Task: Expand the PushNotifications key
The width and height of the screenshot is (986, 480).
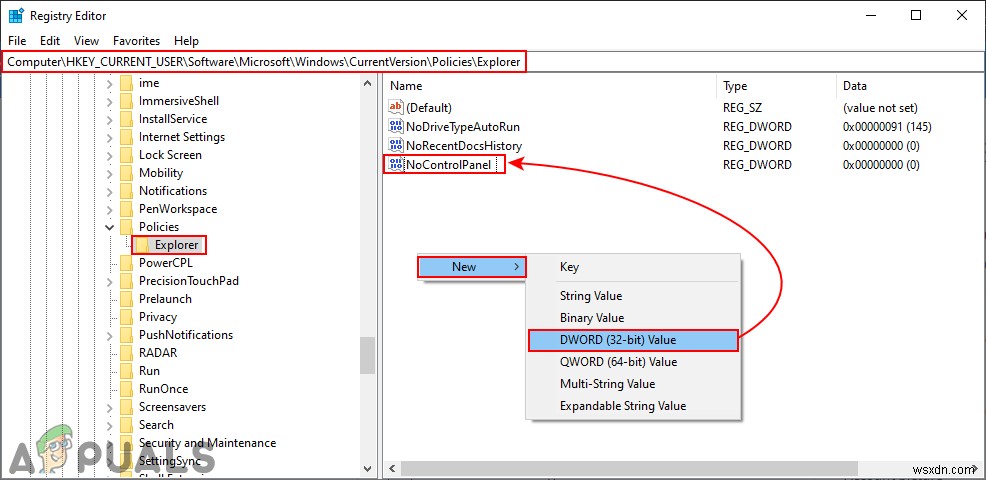Action: point(110,335)
